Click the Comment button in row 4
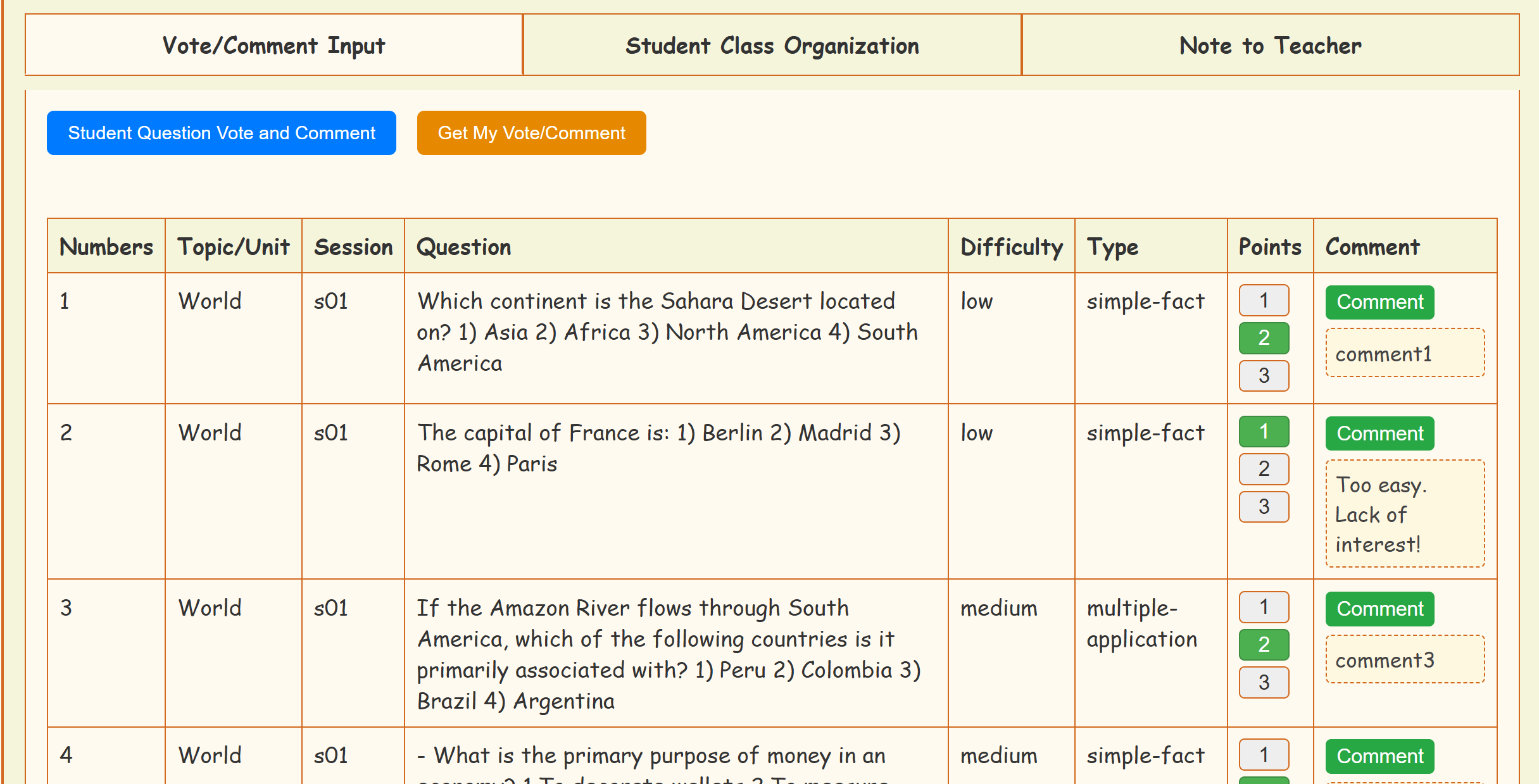Image resolution: width=1539 pixels, height=784 pixels. (x=1379, y=756)
